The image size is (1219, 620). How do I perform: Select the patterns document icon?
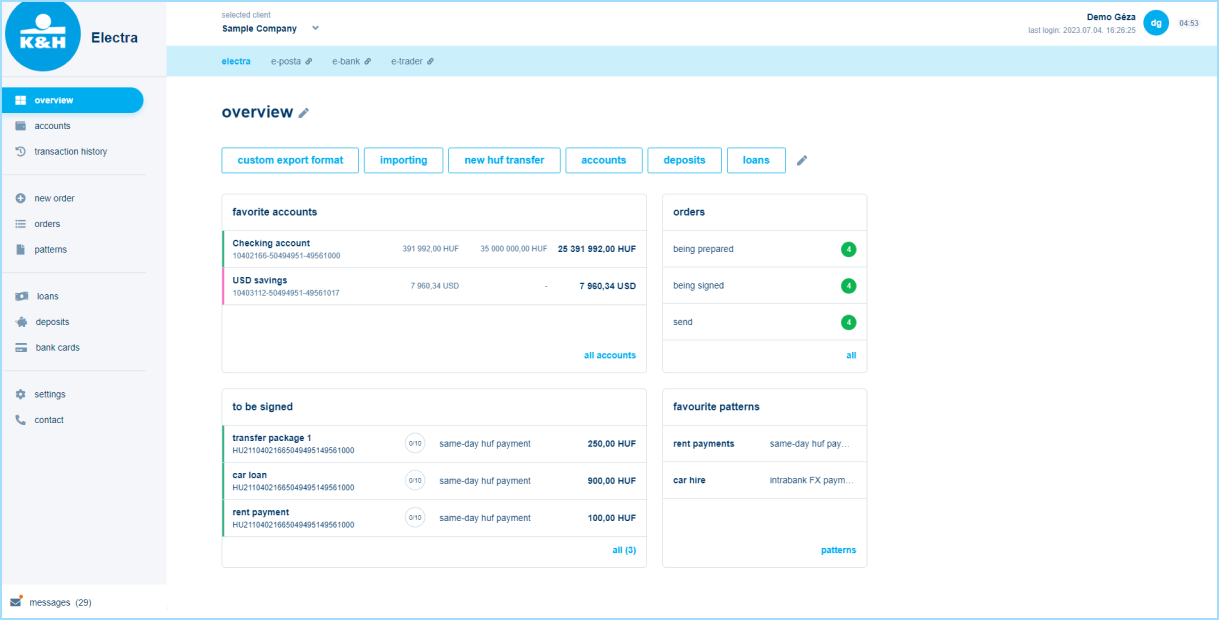click(x=20, y=249)
